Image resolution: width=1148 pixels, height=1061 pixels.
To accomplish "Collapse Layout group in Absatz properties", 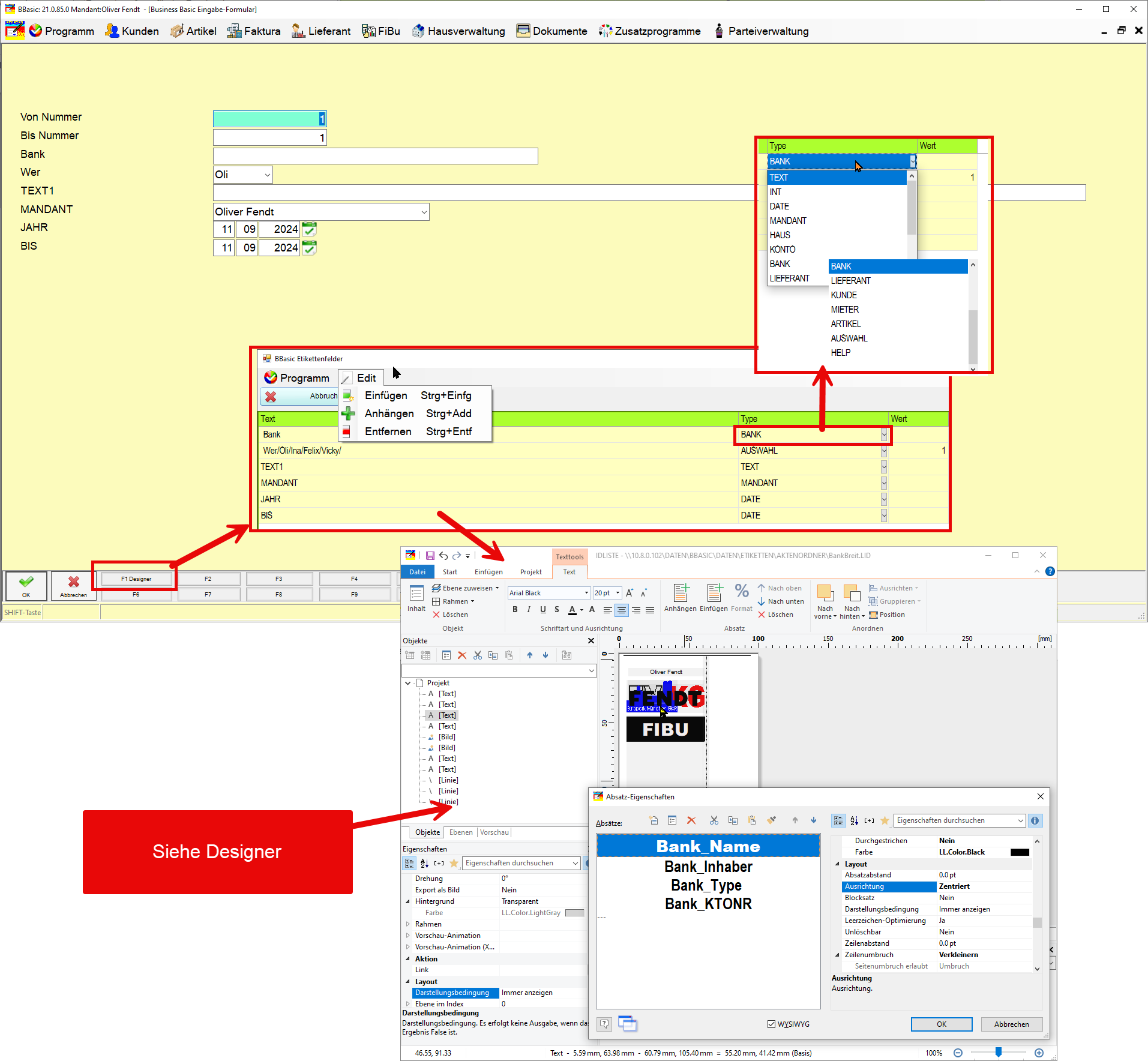I will [838, 864].
